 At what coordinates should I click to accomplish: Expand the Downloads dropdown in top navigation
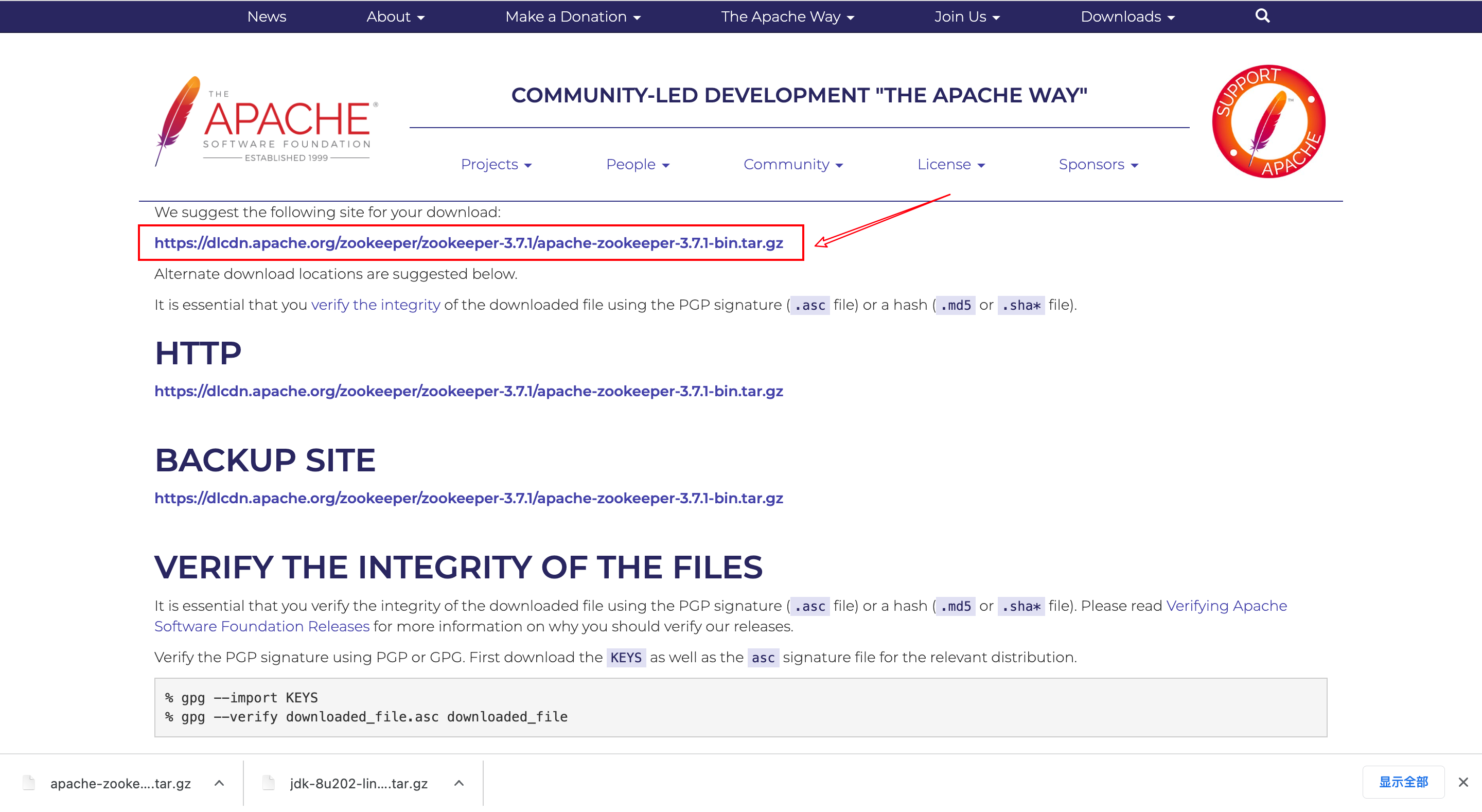click(1127, 16)
